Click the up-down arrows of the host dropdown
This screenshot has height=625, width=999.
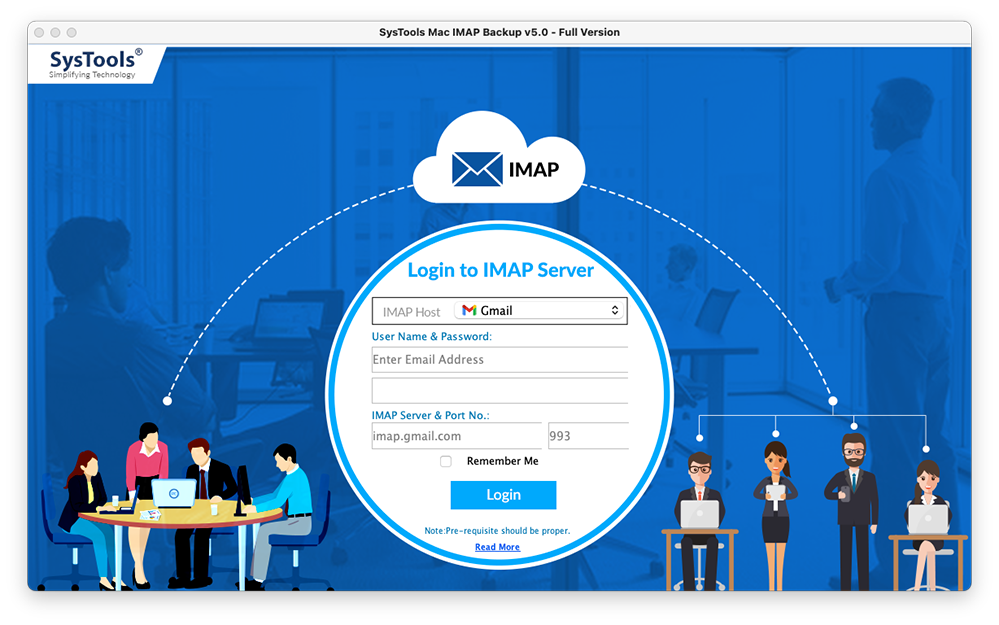pos(615,310)
